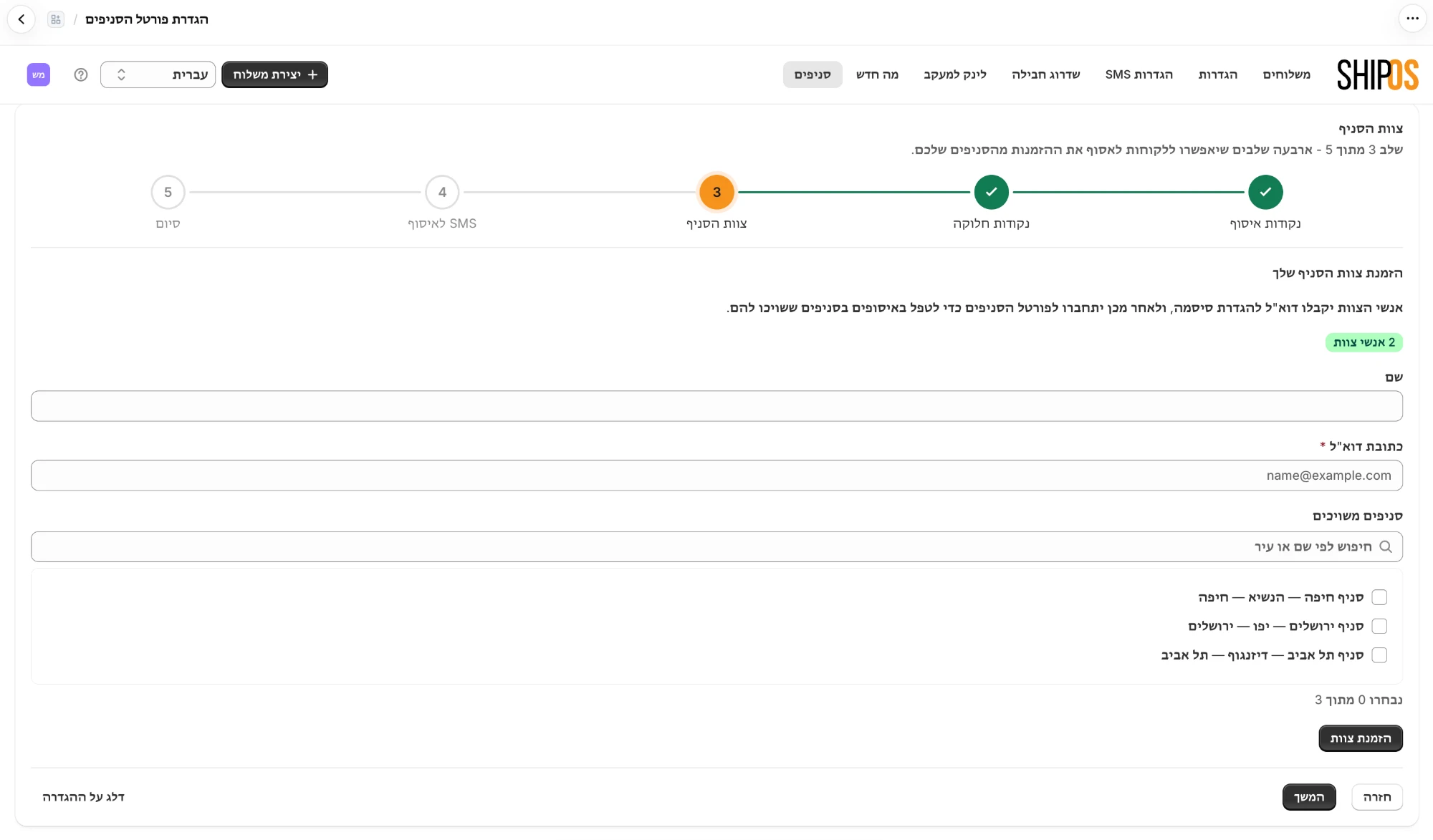Image resolution: width=1433 pixels, height=840 pixels.
Task: Open the three-dots more options menu
Action: point(1412,19)
